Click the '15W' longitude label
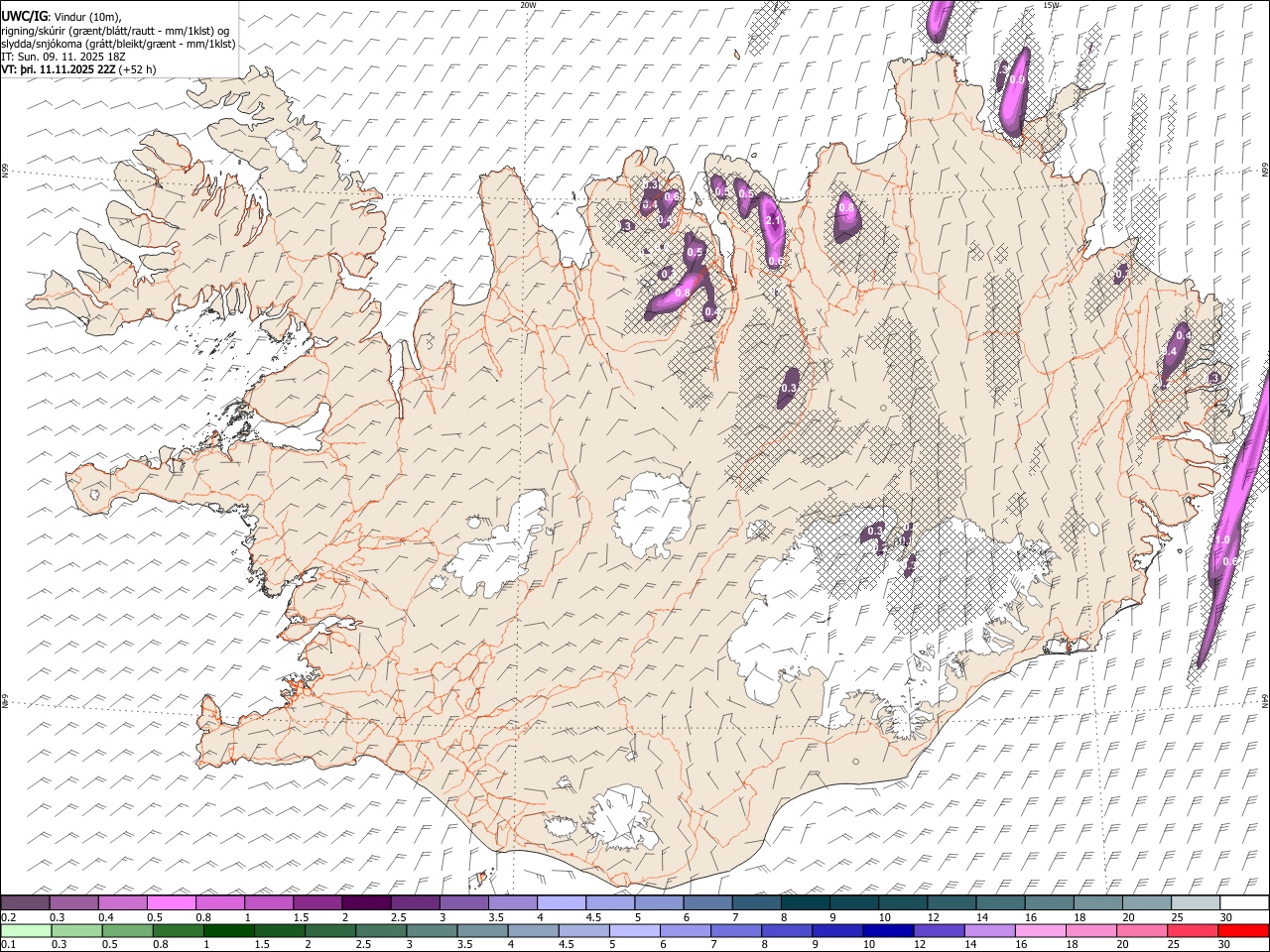This screenshot has width=1270, height=952. click(1052, 5)
